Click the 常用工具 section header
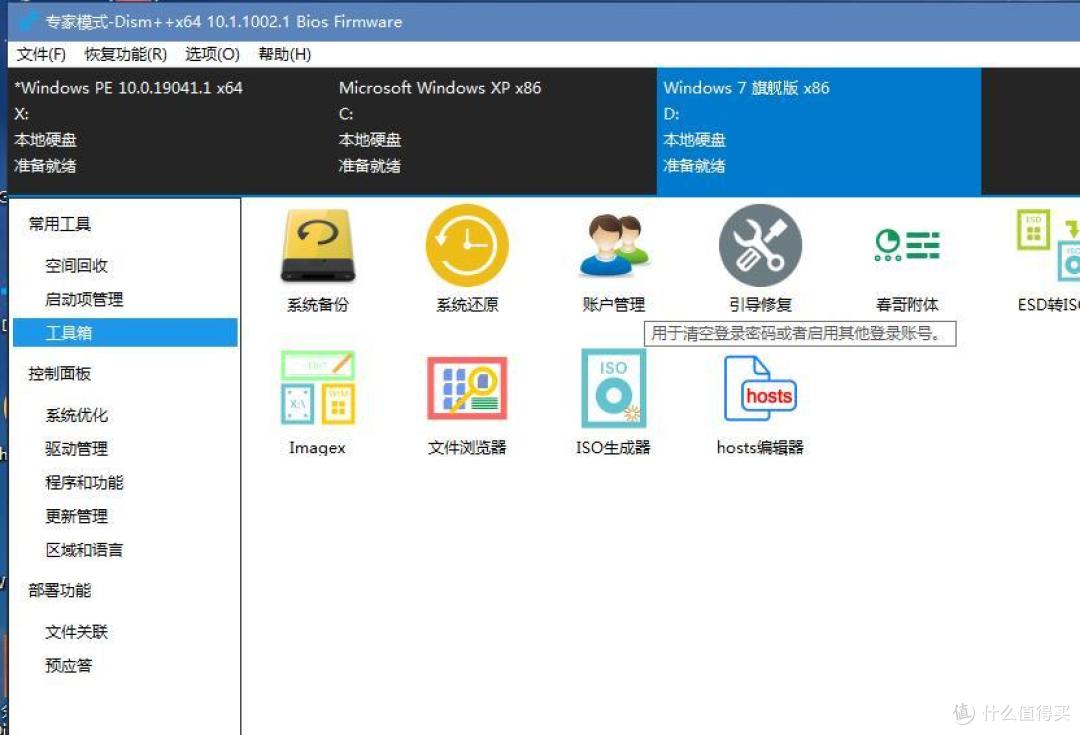Image resolution: width=1080 pixels, height=735 pixels. [59, 224]
